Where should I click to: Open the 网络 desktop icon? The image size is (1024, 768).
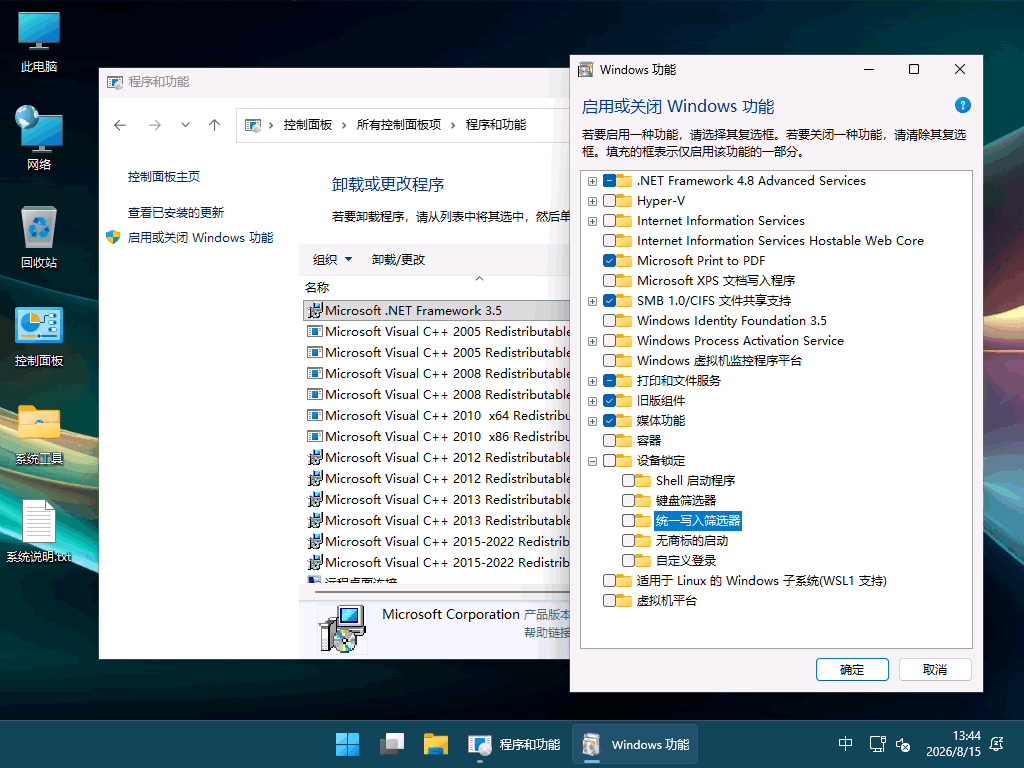(39, 138)
